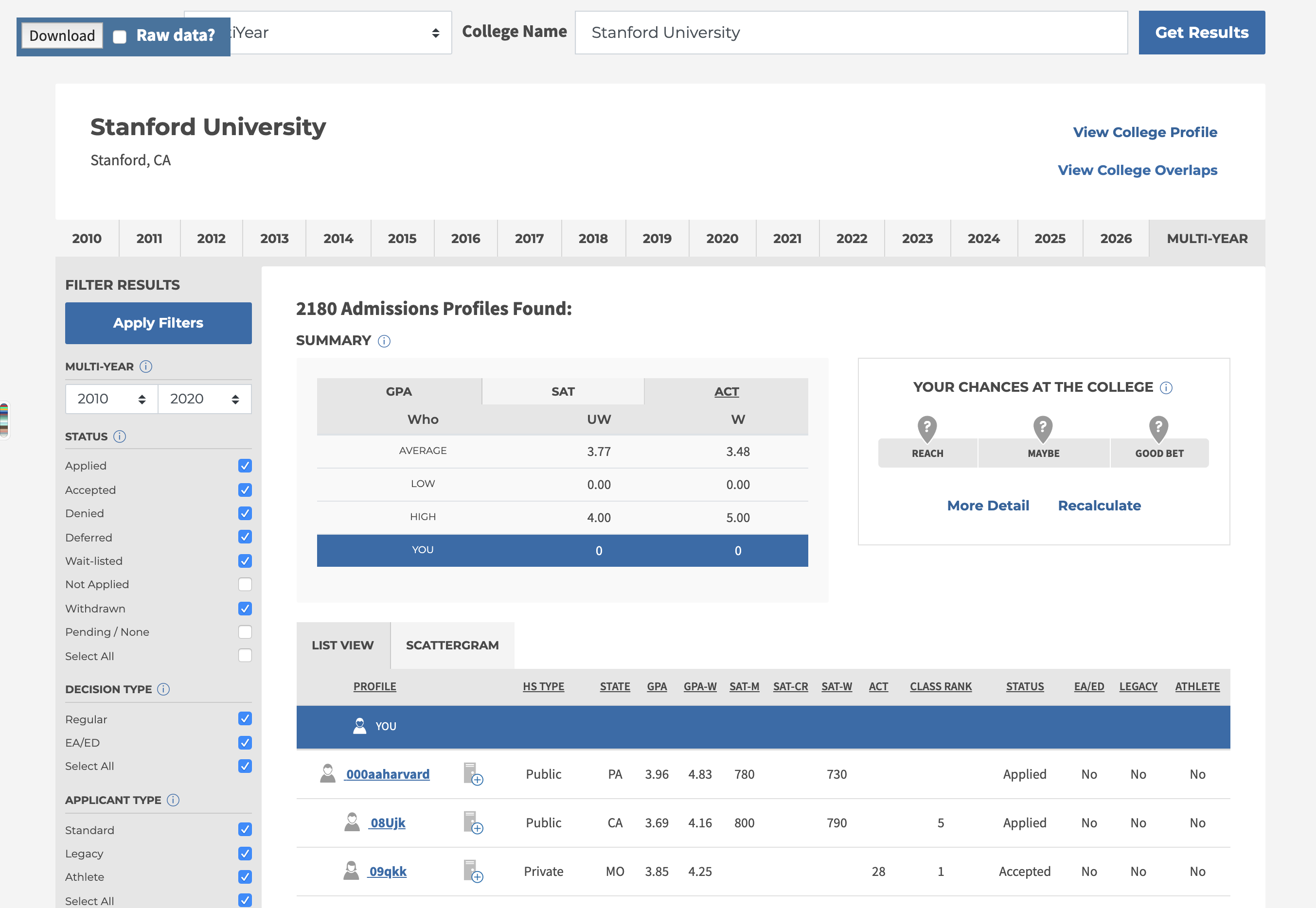Open the year selector dropdown at top
Viewport: 1316px width, 908px height.
click(341, 33)
